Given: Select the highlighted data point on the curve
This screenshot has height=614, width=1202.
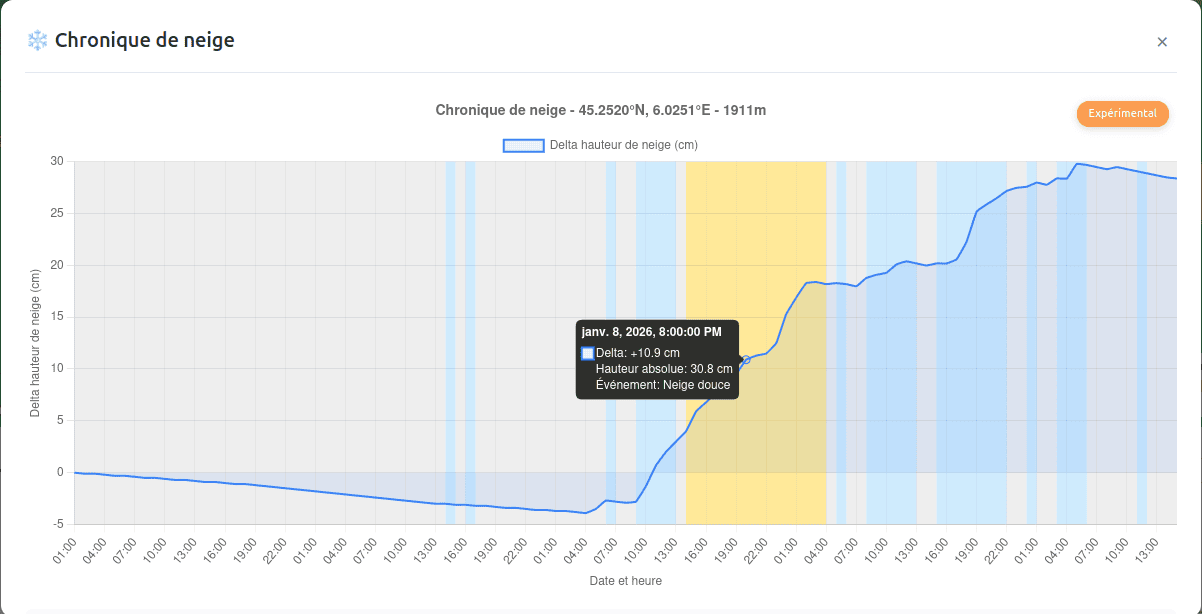Looking at the screenshot, I should click(x=746, y=359).
